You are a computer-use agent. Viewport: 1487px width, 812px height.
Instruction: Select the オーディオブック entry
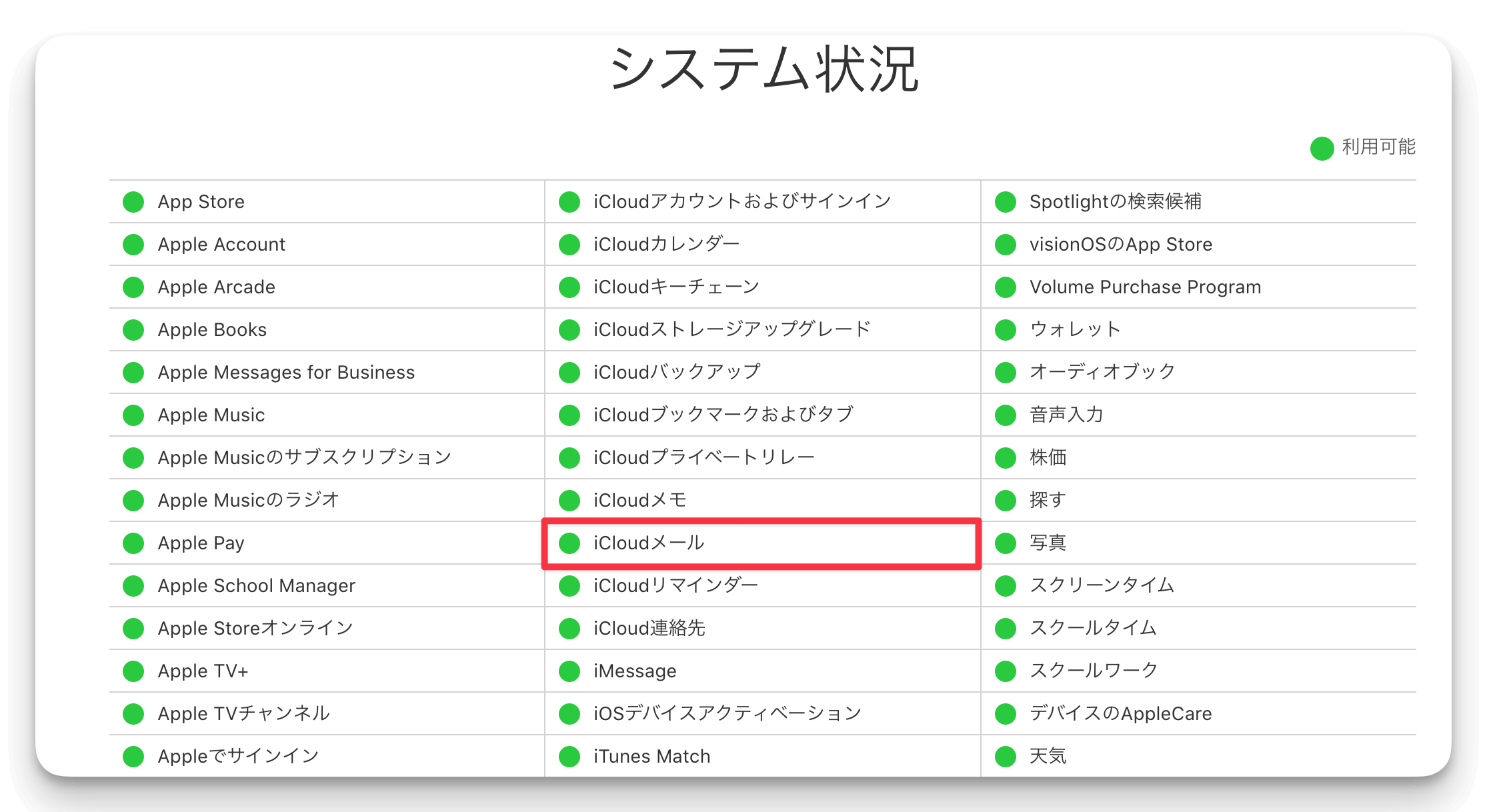pyautogui.click(x=1103, y=372)
